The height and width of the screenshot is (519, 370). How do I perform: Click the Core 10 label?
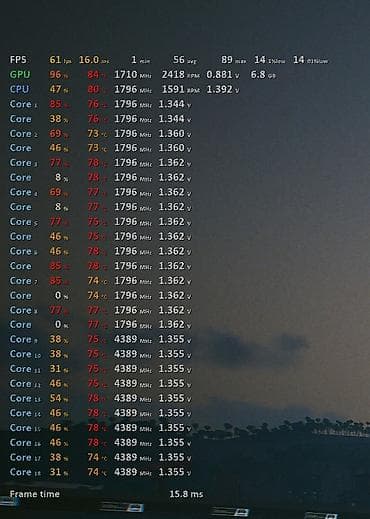[x=25, y=354]
